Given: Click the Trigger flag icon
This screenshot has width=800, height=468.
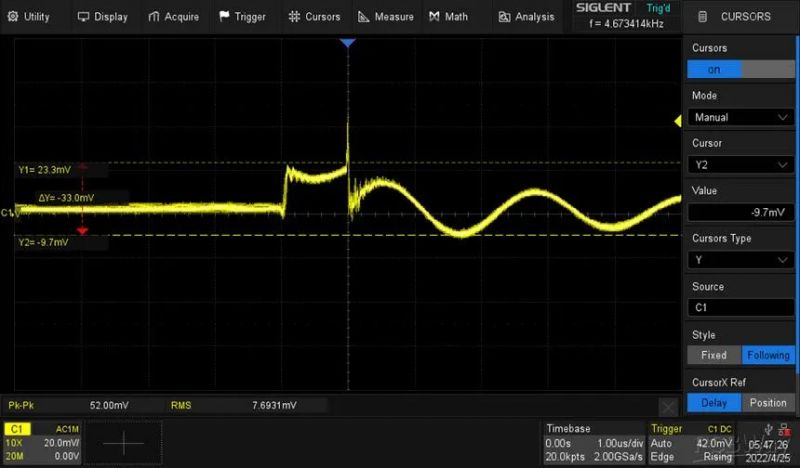Looking at the screenshot, I should [x=224, y=16].
